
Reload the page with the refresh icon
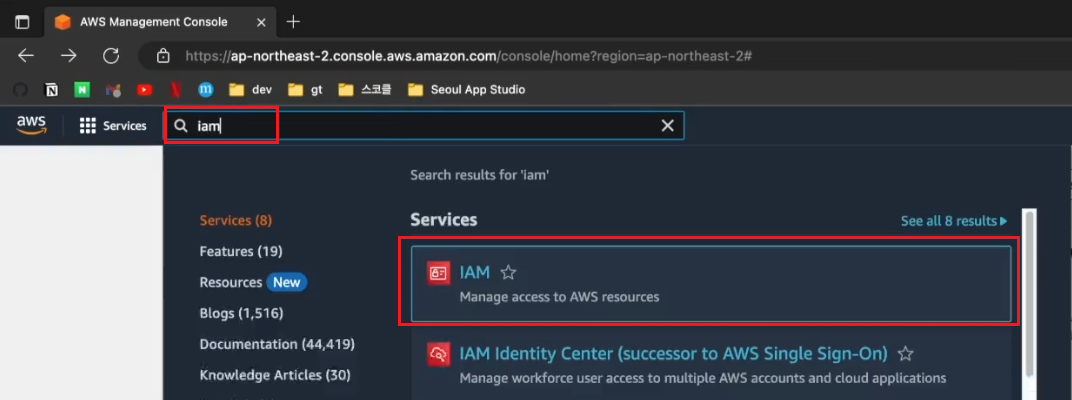(111, 55)
